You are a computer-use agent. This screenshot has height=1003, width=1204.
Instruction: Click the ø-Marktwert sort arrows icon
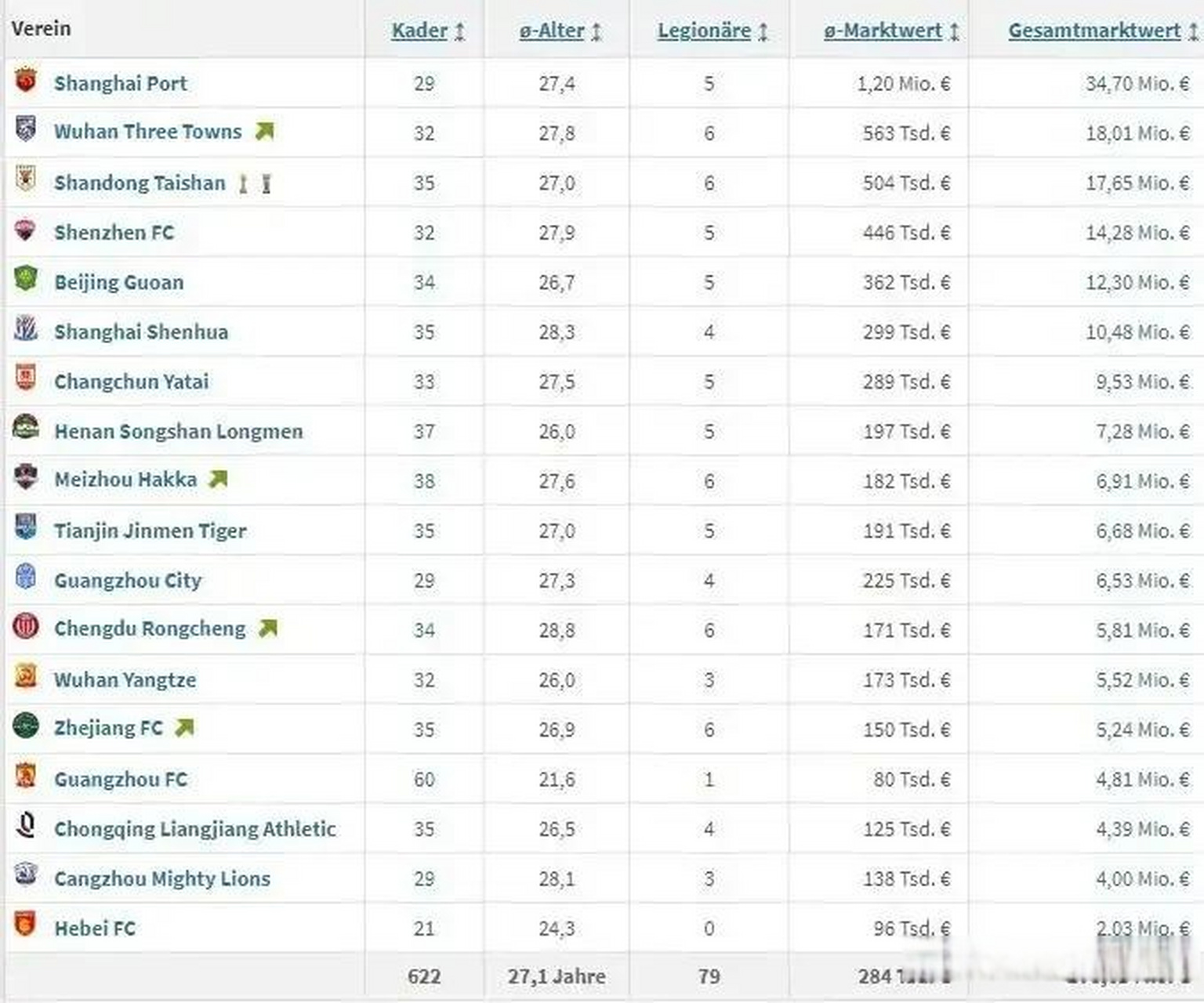point(955,32)
